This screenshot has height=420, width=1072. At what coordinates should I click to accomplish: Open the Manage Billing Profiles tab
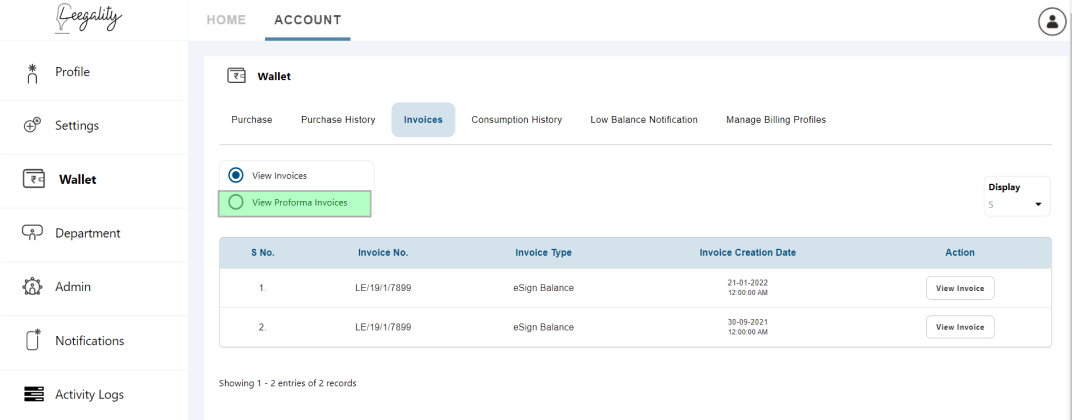pyautogui.click(x=776, y=120)
